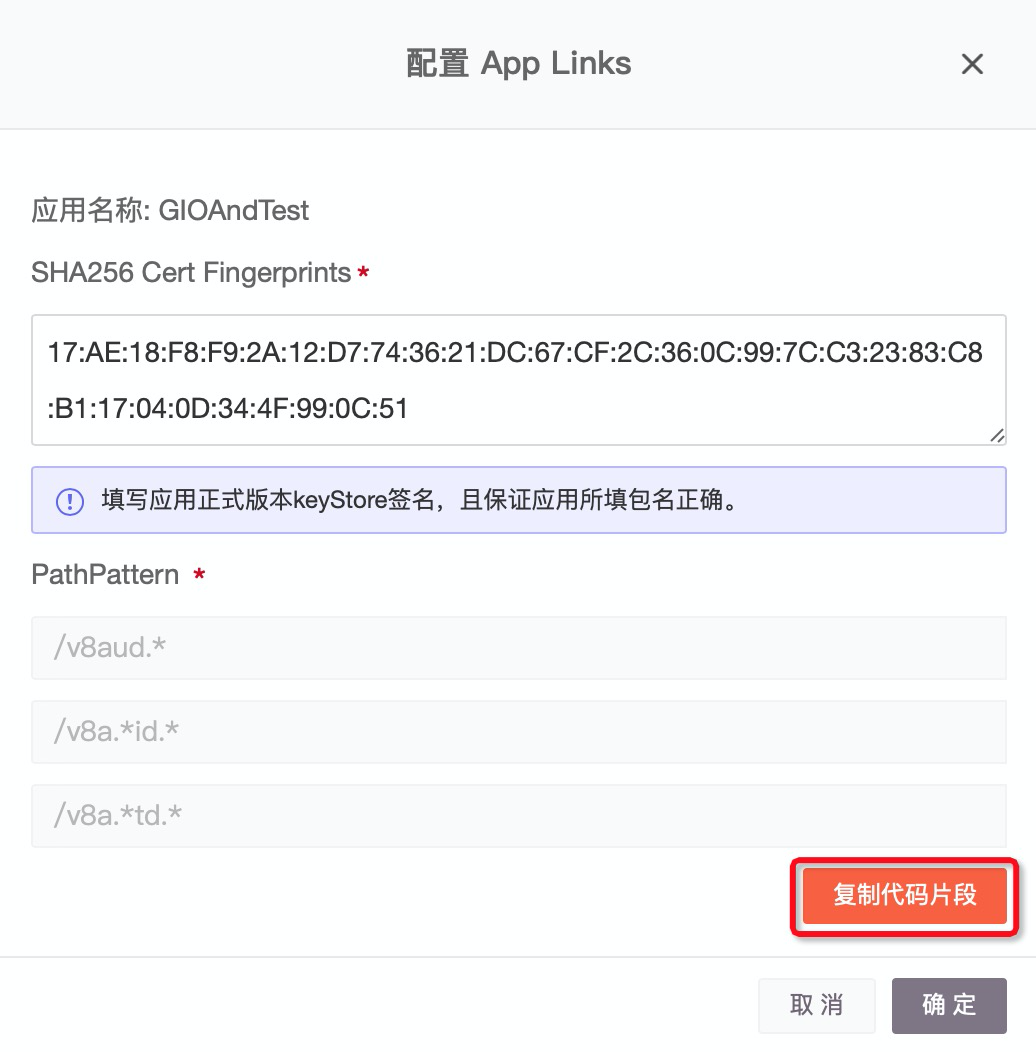Click the empty area right of hint text
This screenshot has height=1052, width=1036.
[x=870, y=501]
